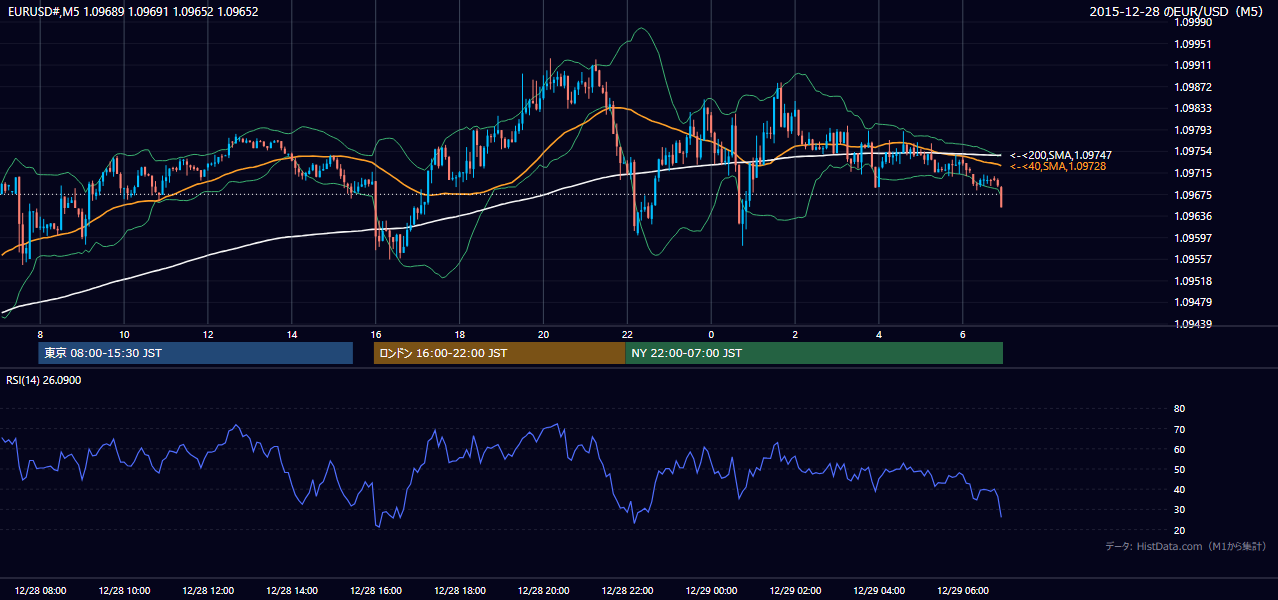1278x600 pixels.
Task: Click hour tick 10 under price chart
Action: [x=124, y=334]
